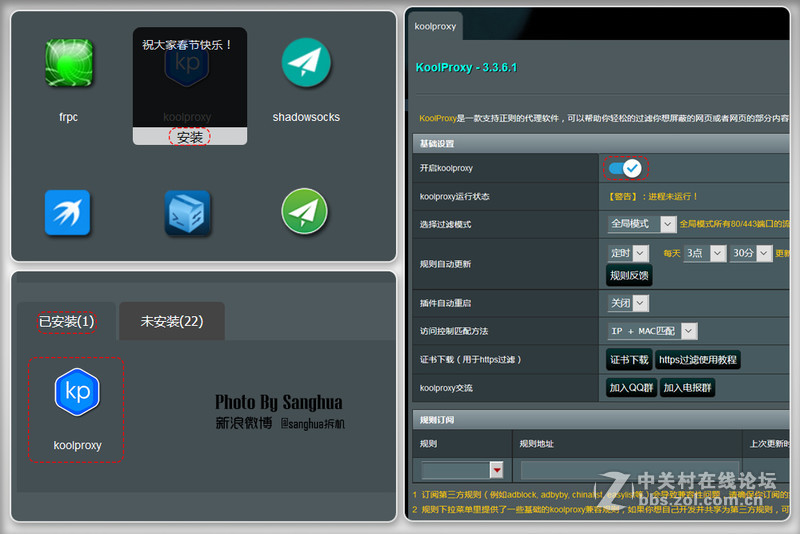Click the 安装 install button under koolproxy
The image size is (800, 534).
(x=190, y=137)
